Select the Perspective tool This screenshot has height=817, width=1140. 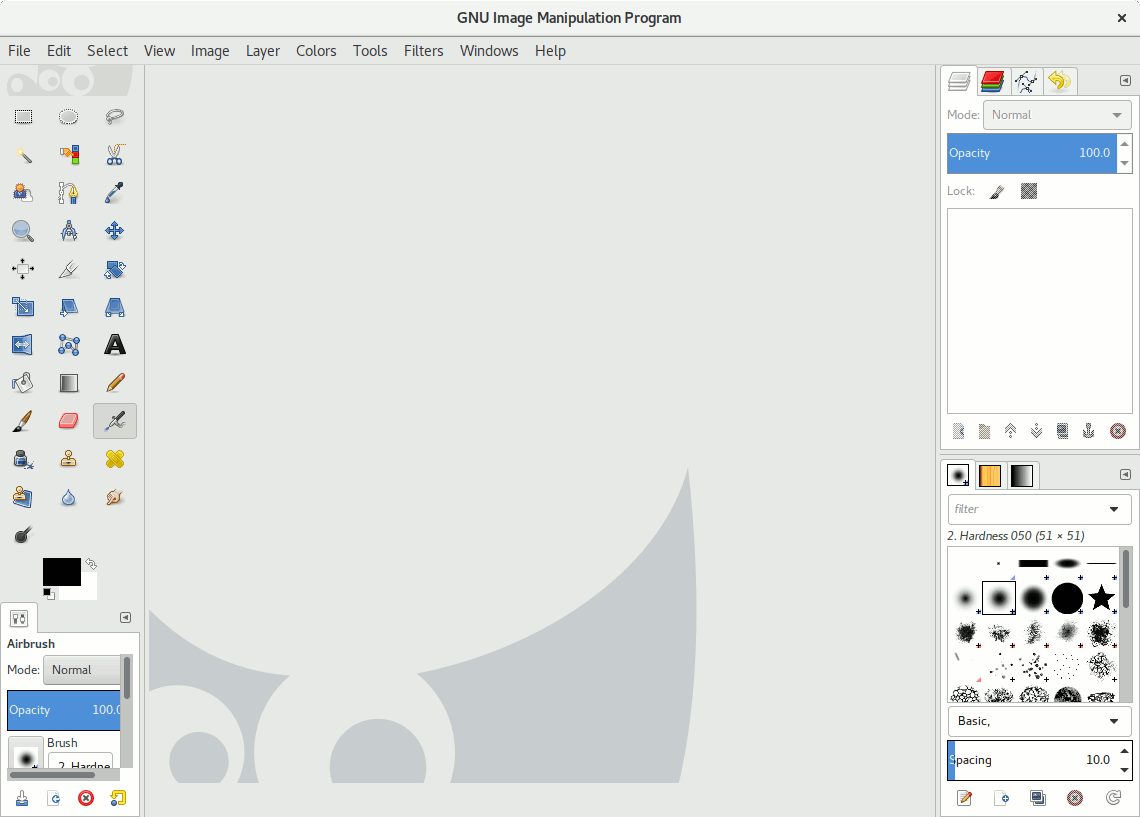tap(114, 307)
